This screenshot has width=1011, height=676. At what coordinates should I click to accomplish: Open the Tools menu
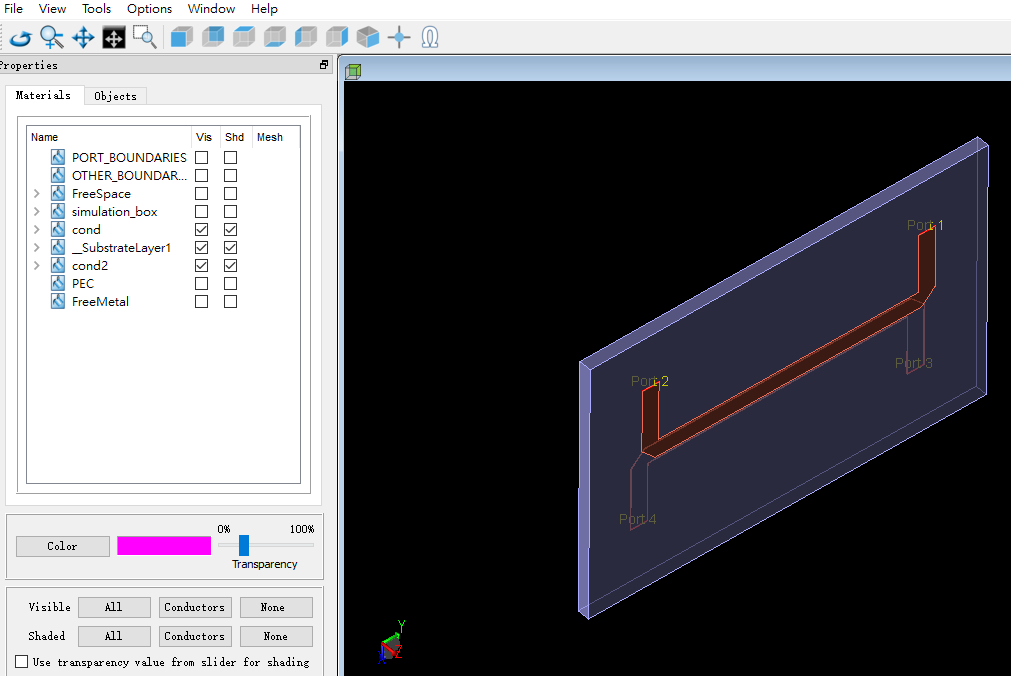pos(96,9)
